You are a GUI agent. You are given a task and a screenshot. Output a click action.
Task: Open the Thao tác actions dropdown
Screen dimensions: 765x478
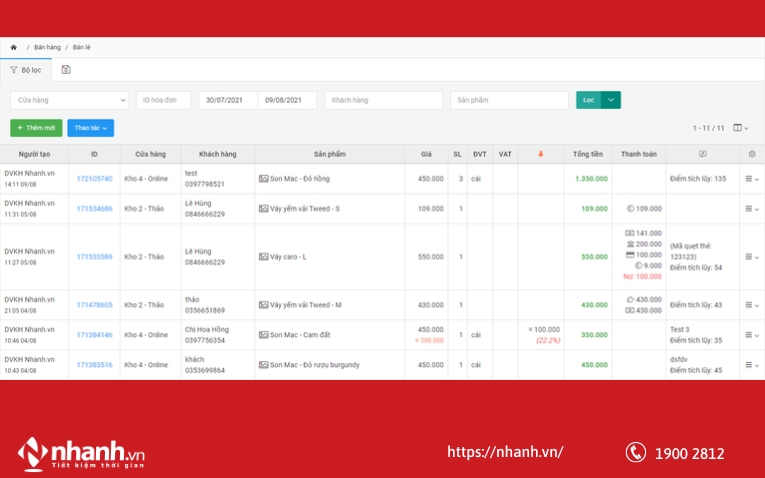point(90,128)
